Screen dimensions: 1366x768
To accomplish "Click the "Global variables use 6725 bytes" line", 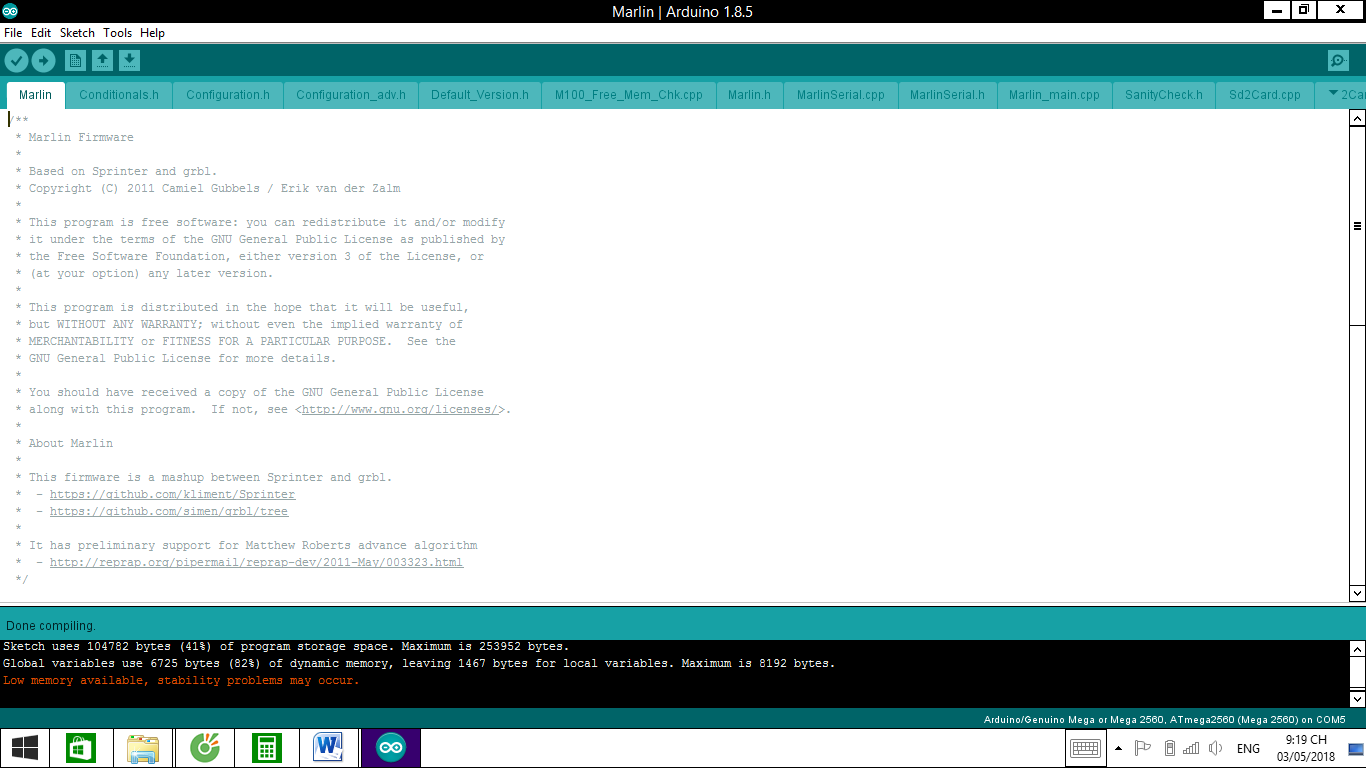I will (419, 664).
